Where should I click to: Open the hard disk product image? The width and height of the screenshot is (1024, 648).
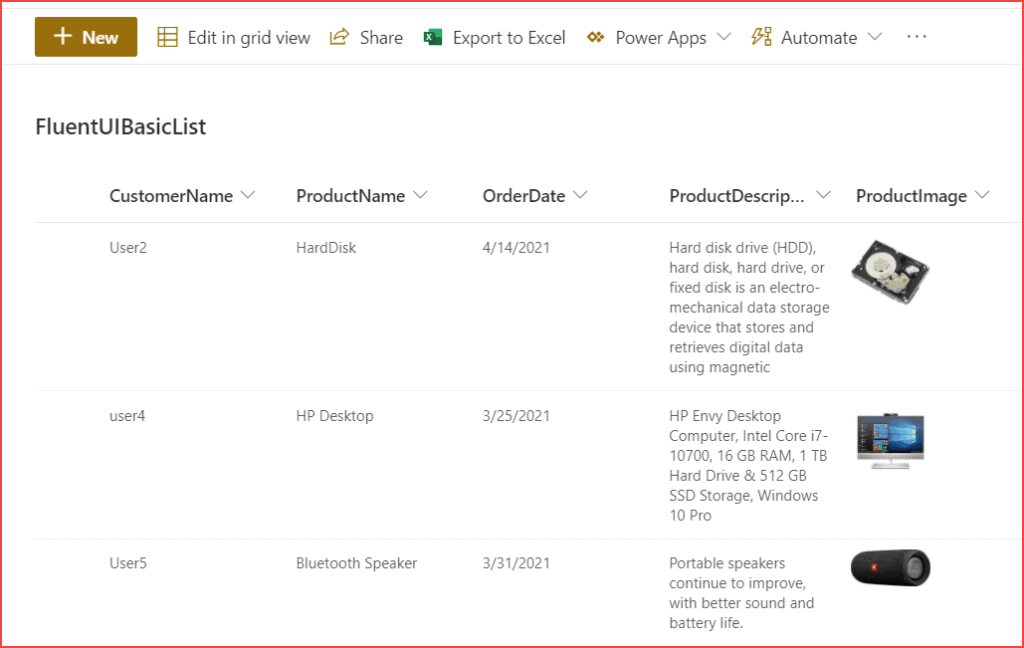tap(890, 272)
